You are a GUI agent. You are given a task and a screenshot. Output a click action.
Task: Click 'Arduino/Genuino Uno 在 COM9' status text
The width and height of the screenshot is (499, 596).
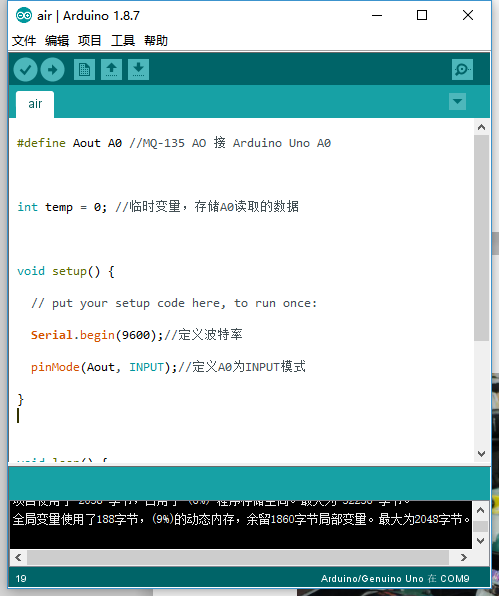(395, 579)
